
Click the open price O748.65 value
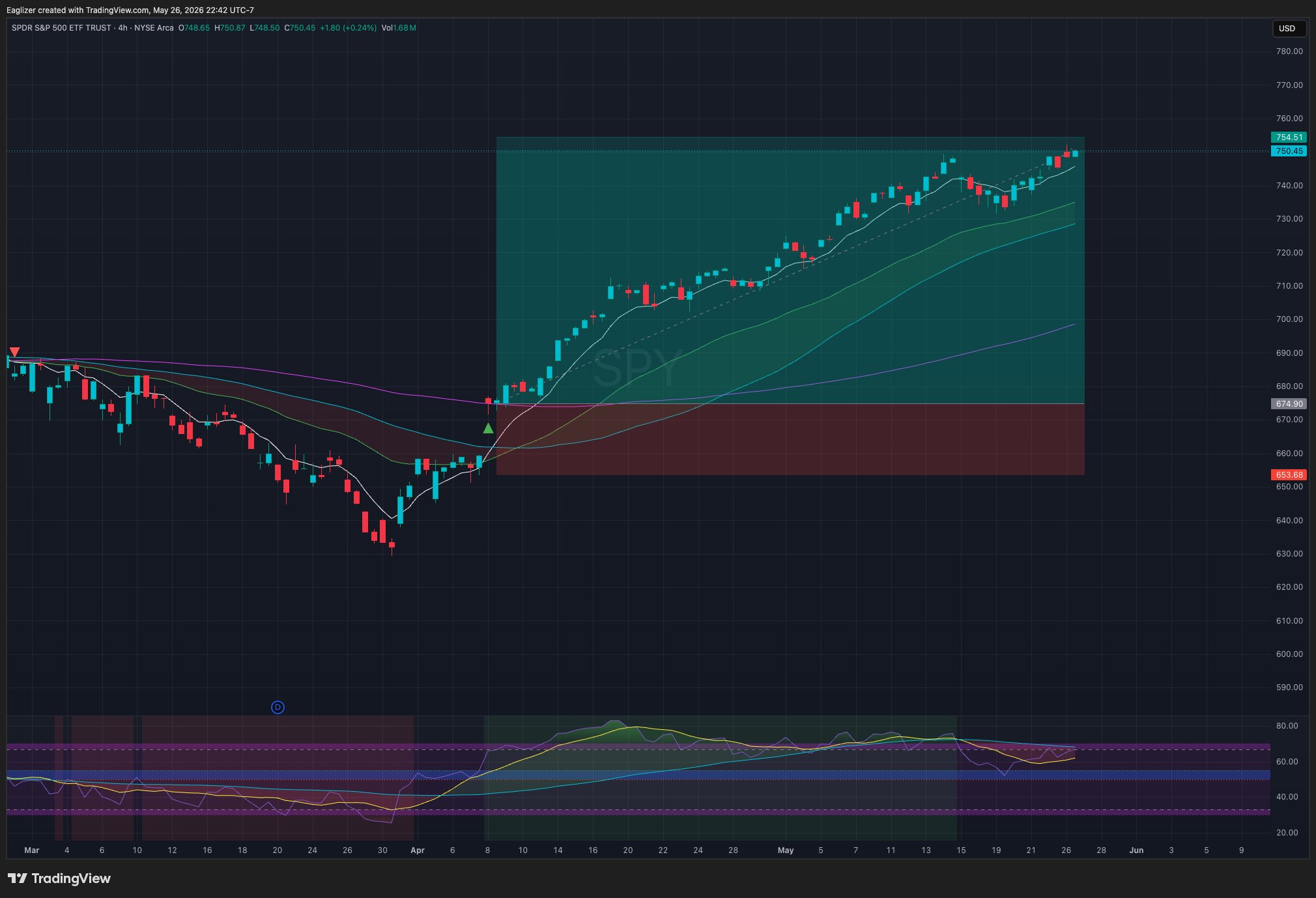coord(194,28)
